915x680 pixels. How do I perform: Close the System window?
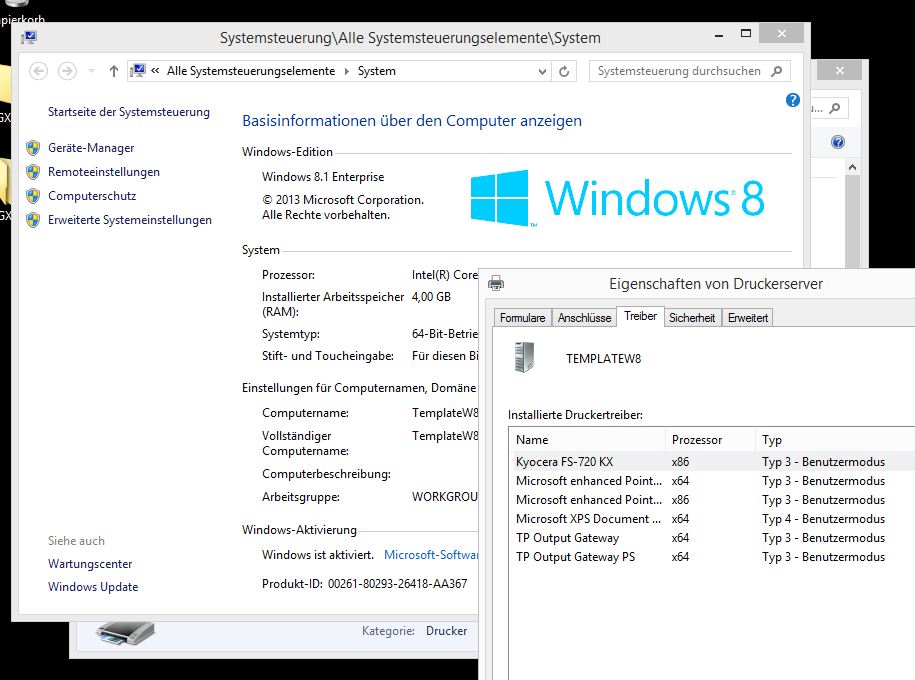(x=781, y=33)
